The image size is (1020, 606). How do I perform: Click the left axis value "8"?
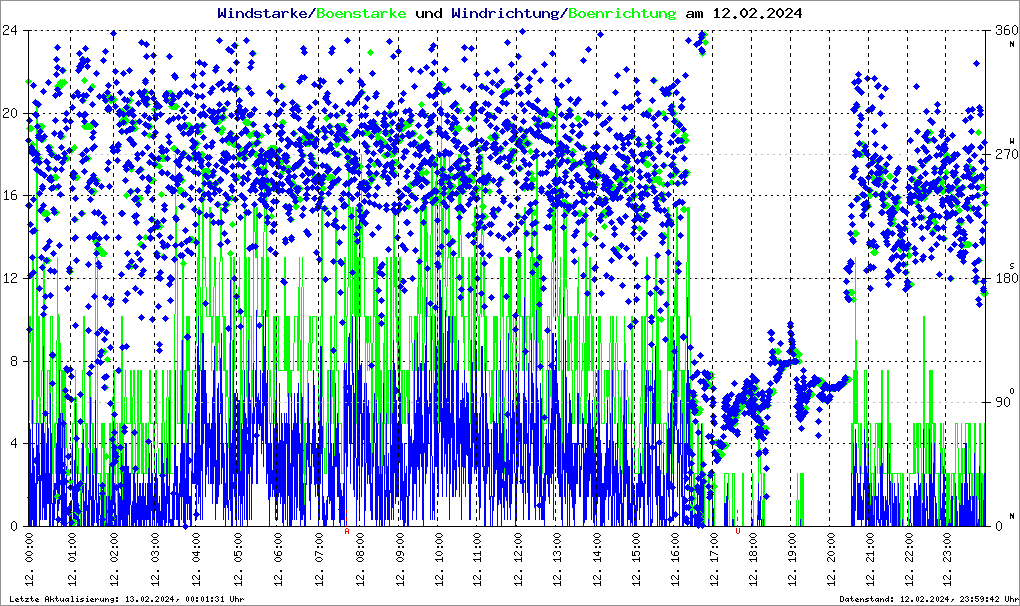pos(13,361)
